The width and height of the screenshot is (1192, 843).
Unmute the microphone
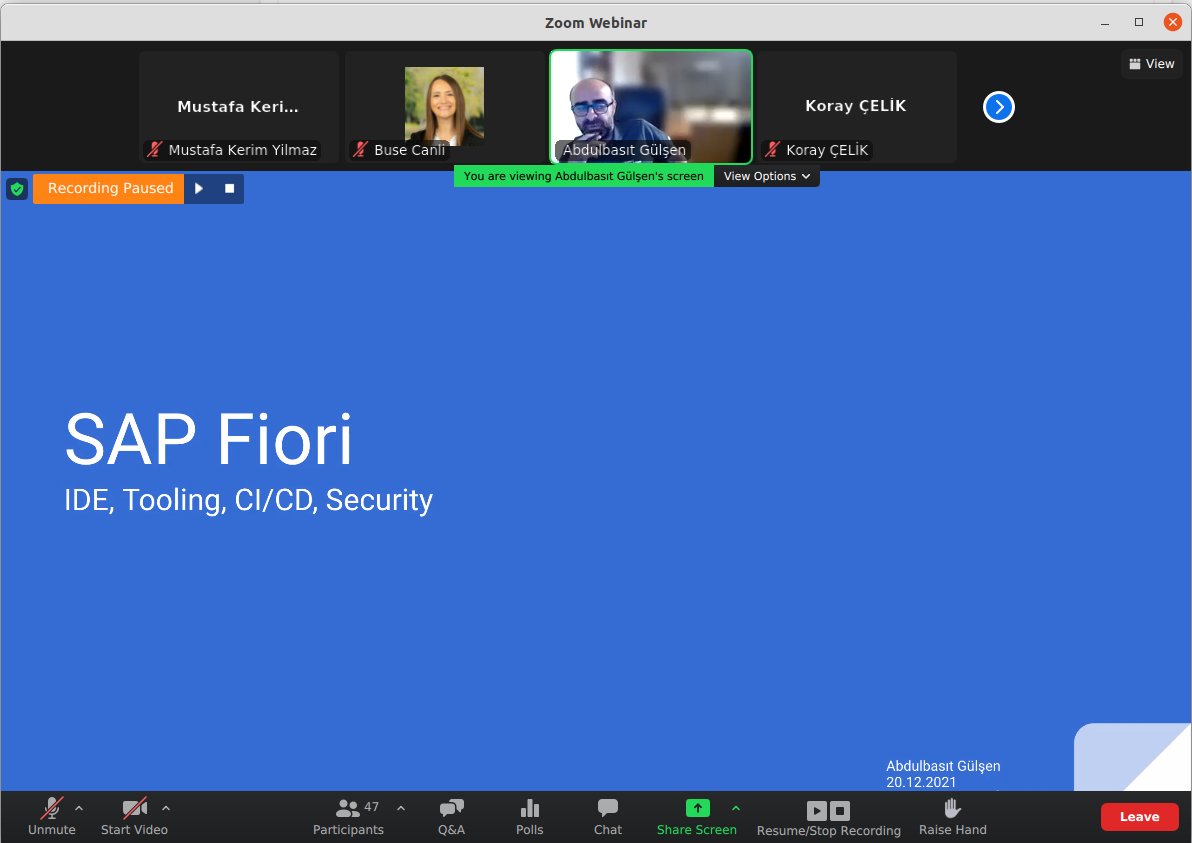[x=52, y=817]
